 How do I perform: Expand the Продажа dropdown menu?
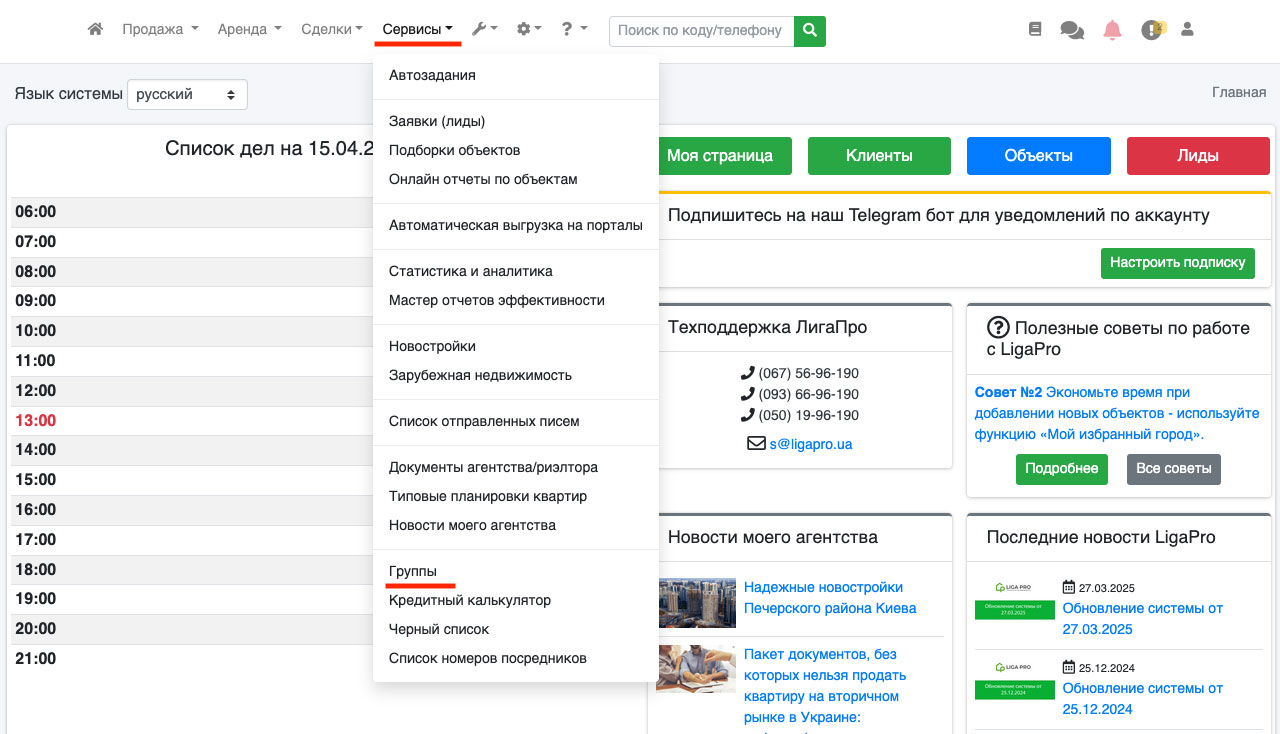click(x=160, y=30)
